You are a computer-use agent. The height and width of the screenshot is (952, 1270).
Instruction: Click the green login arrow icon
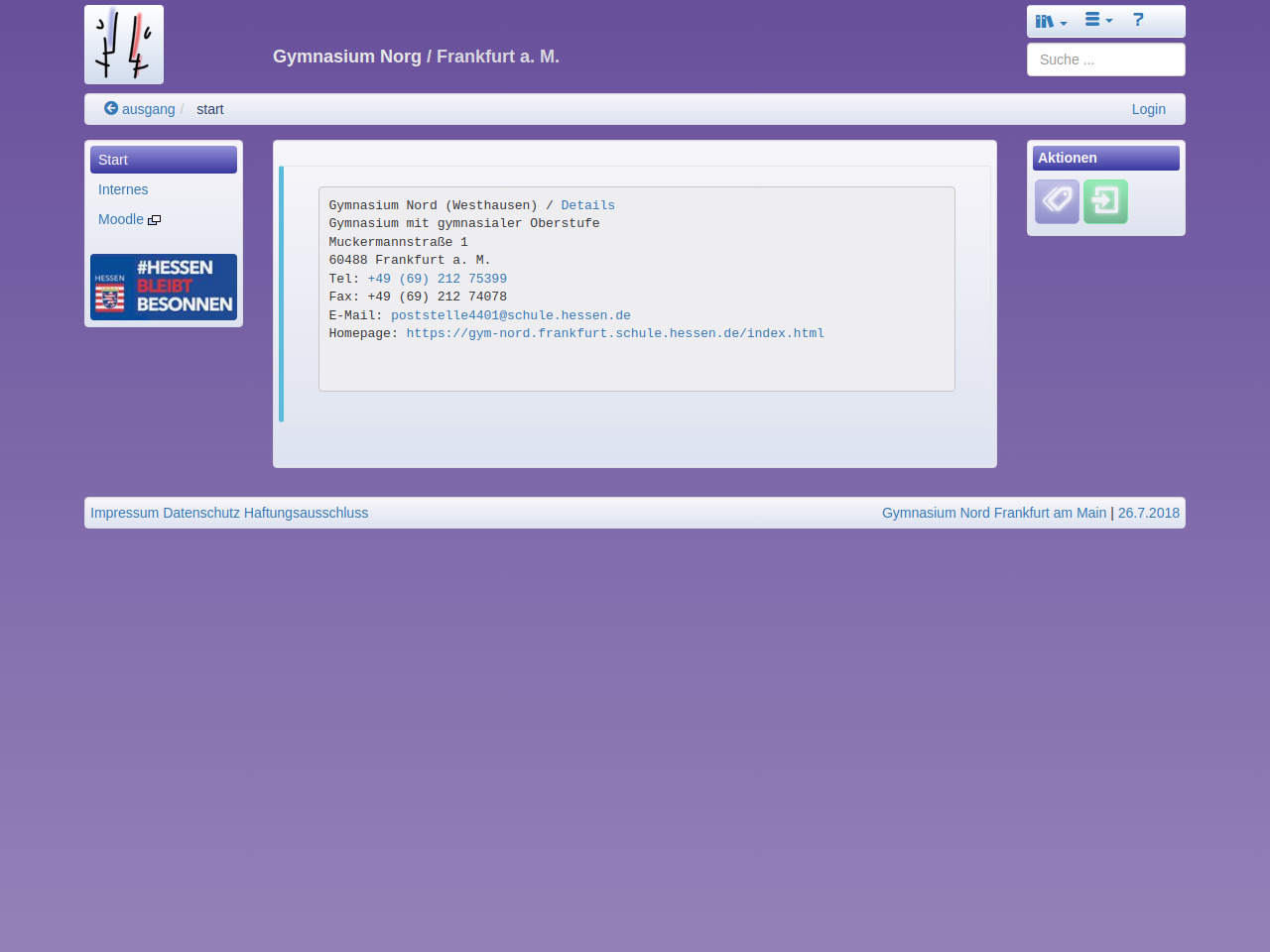point(1105,201)
